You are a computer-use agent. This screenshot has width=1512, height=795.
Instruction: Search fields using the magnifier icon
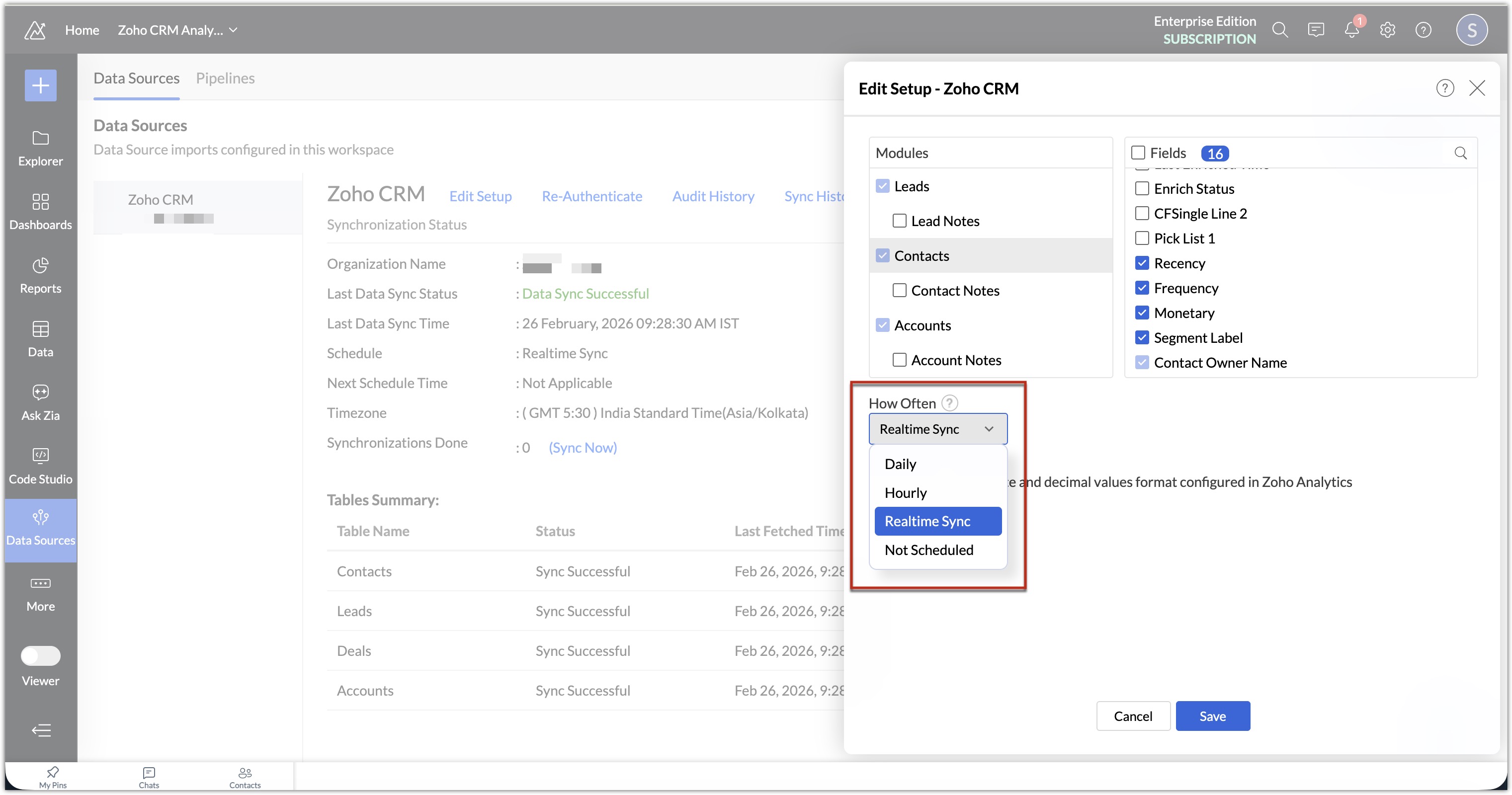1460,153
